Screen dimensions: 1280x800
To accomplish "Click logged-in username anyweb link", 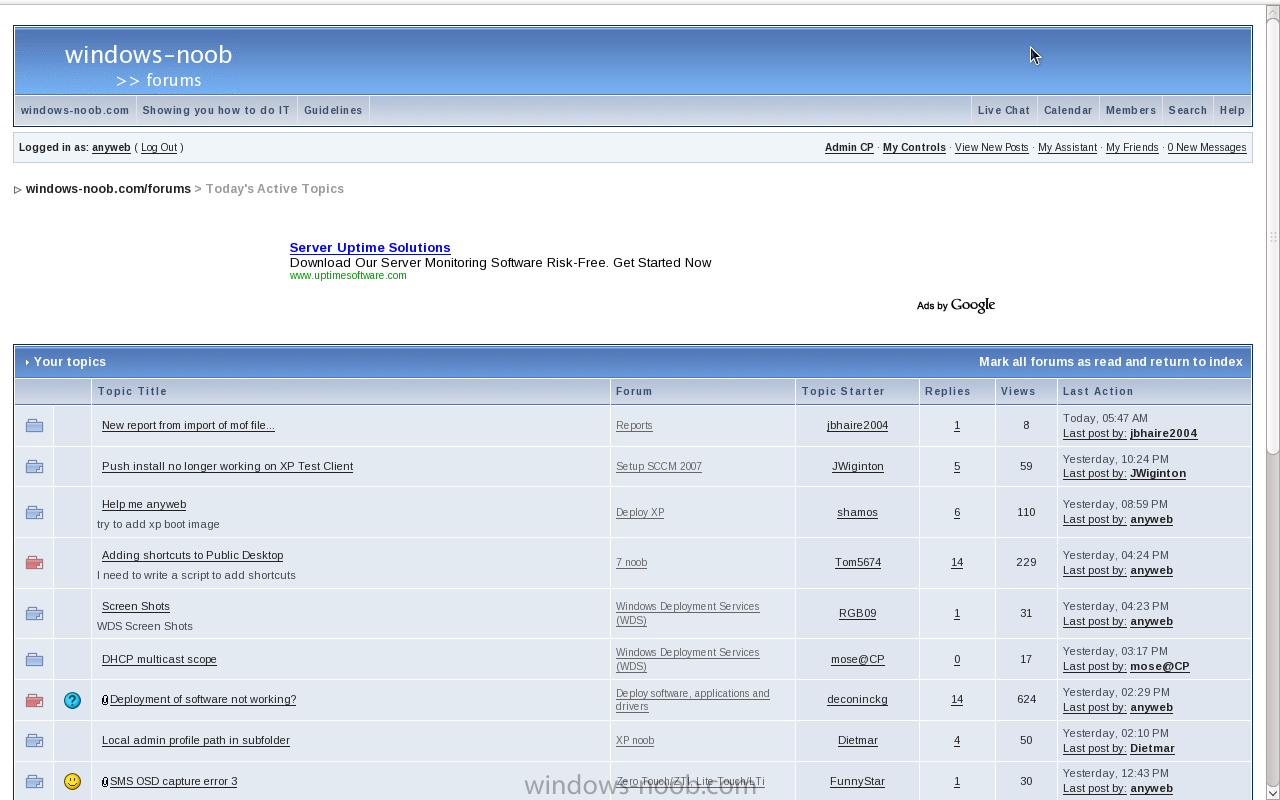I will (x=111, y=148).
